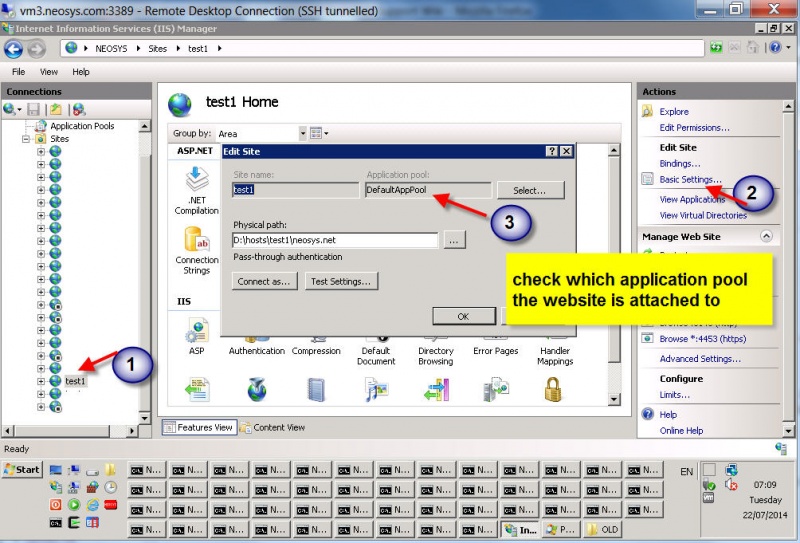Image resolution: width=800 pixels, height=543 pixels.
Task: Click the Start button
Action: [22, 470]
